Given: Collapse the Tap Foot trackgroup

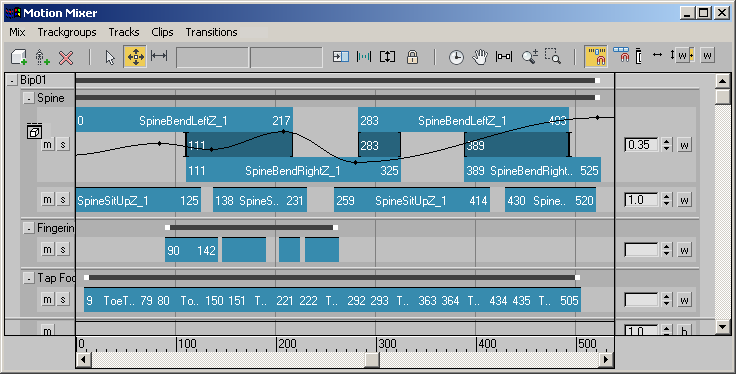Looking at the screenshot, I should pyautogui.click(x=29, y=278).
